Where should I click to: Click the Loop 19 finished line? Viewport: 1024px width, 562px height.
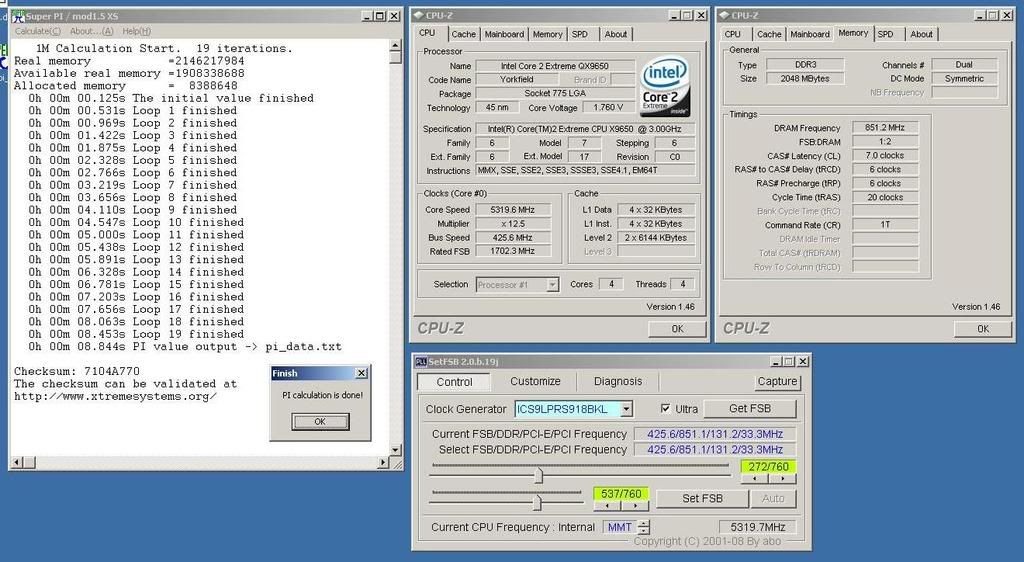pos(136,334)
